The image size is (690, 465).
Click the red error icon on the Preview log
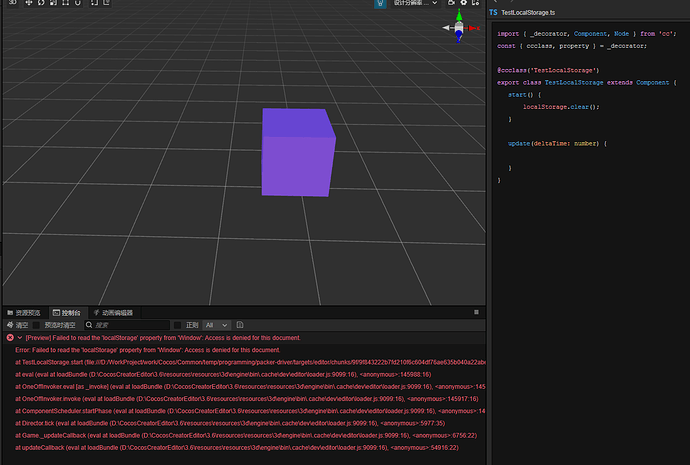(10, 337)
